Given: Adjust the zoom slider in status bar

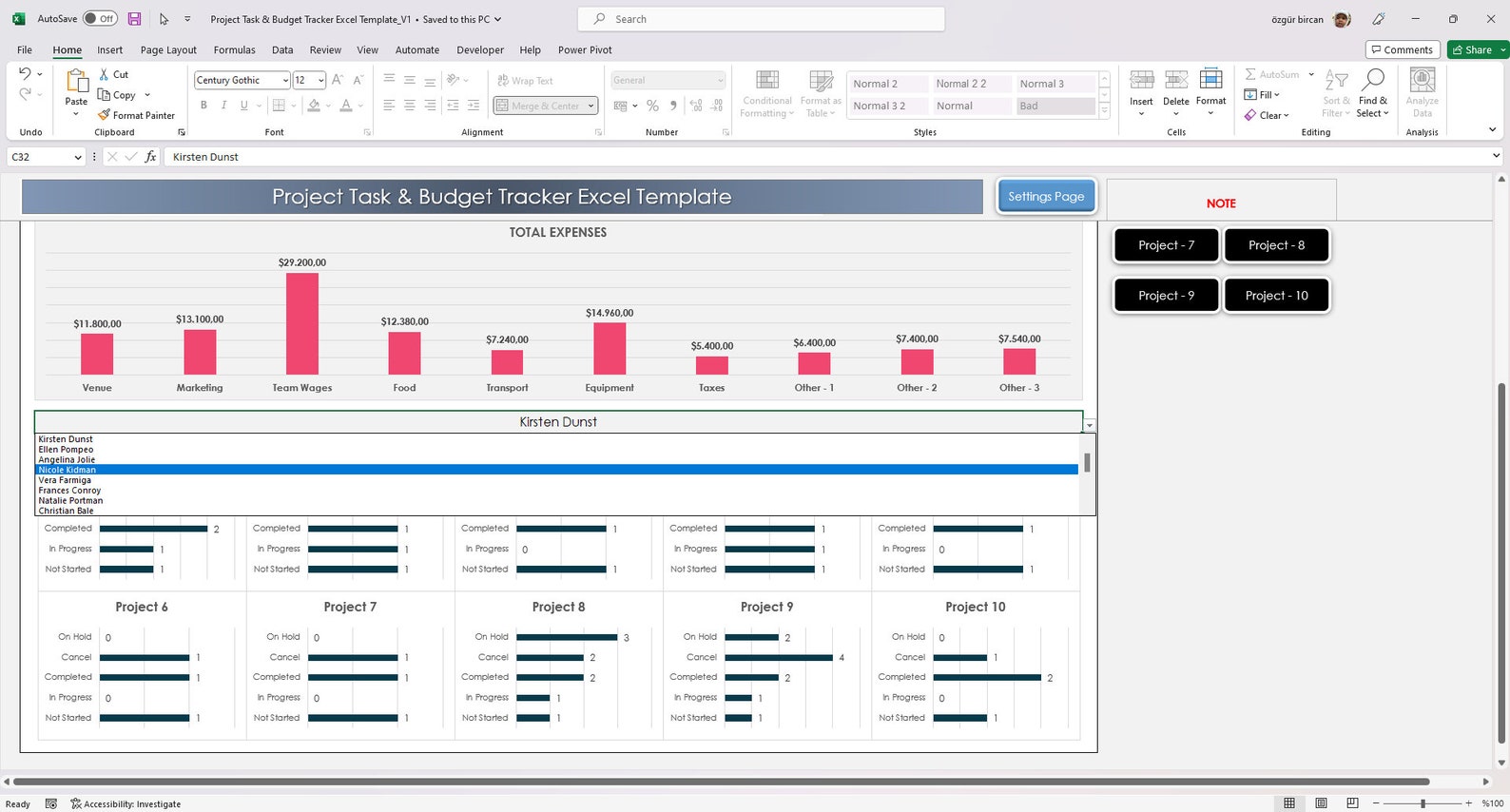Looking at the screenshot, I should click(x=1423, y=803).
